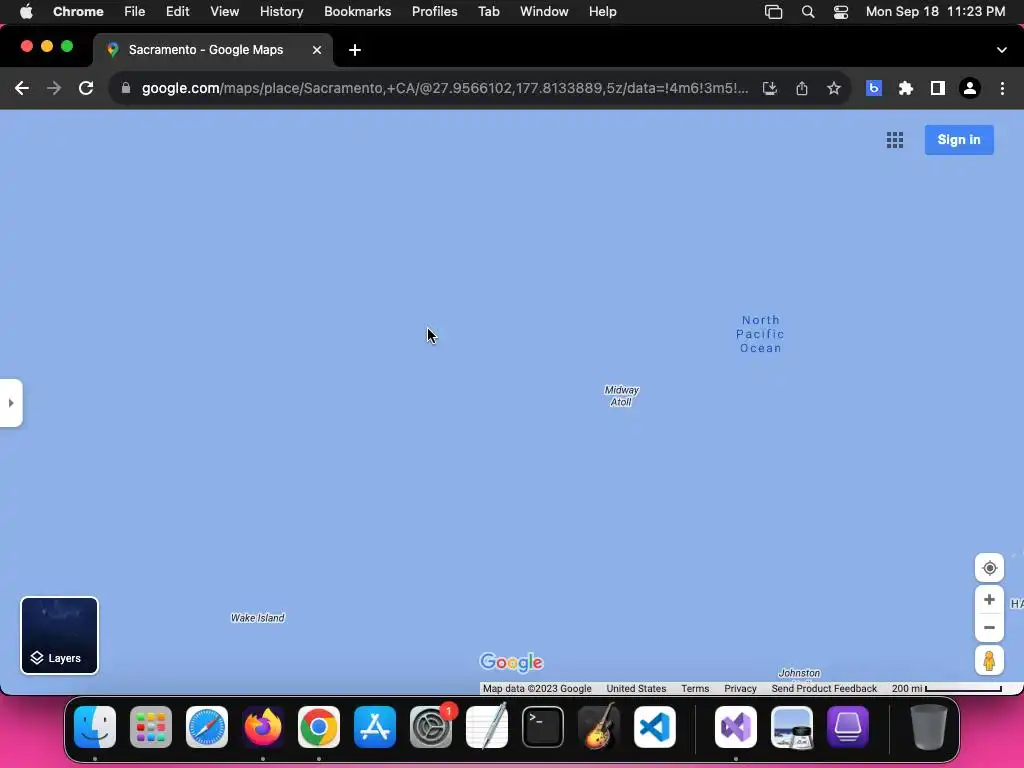The image size is (1024, 768).
Task: Open the App Store from Dock
Action: (375, 727)
